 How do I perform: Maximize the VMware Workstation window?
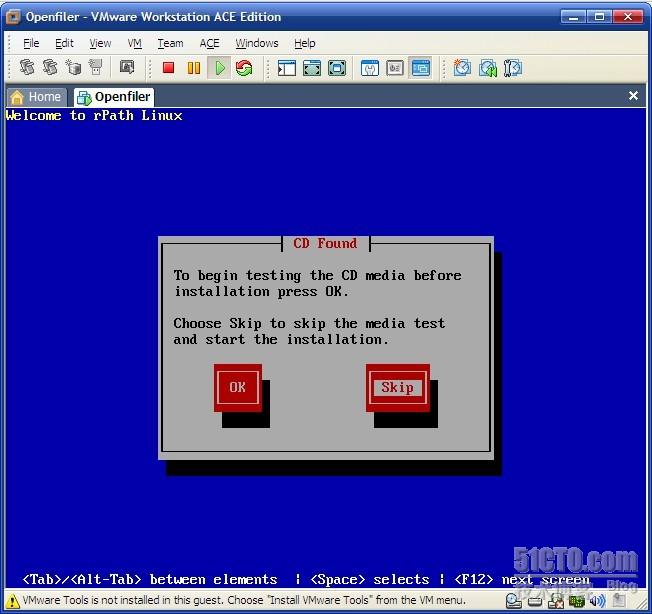tap(599, 17)
